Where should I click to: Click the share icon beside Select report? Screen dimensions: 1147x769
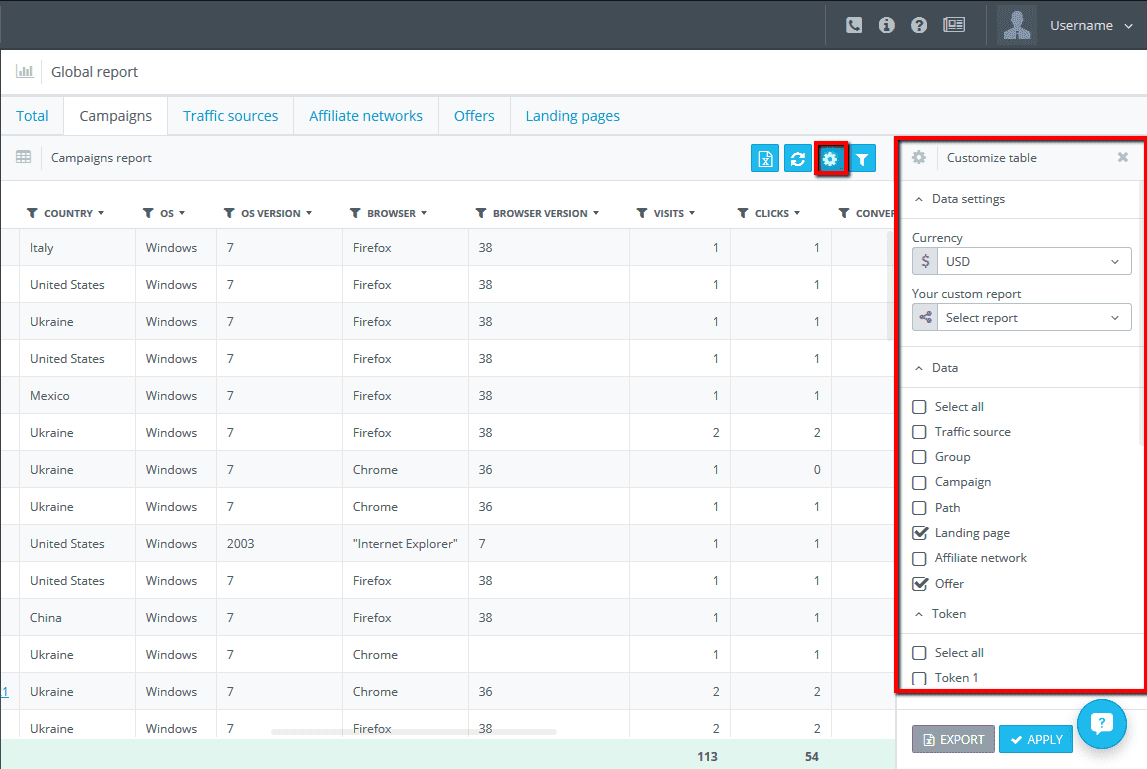[x=925, y=318]
